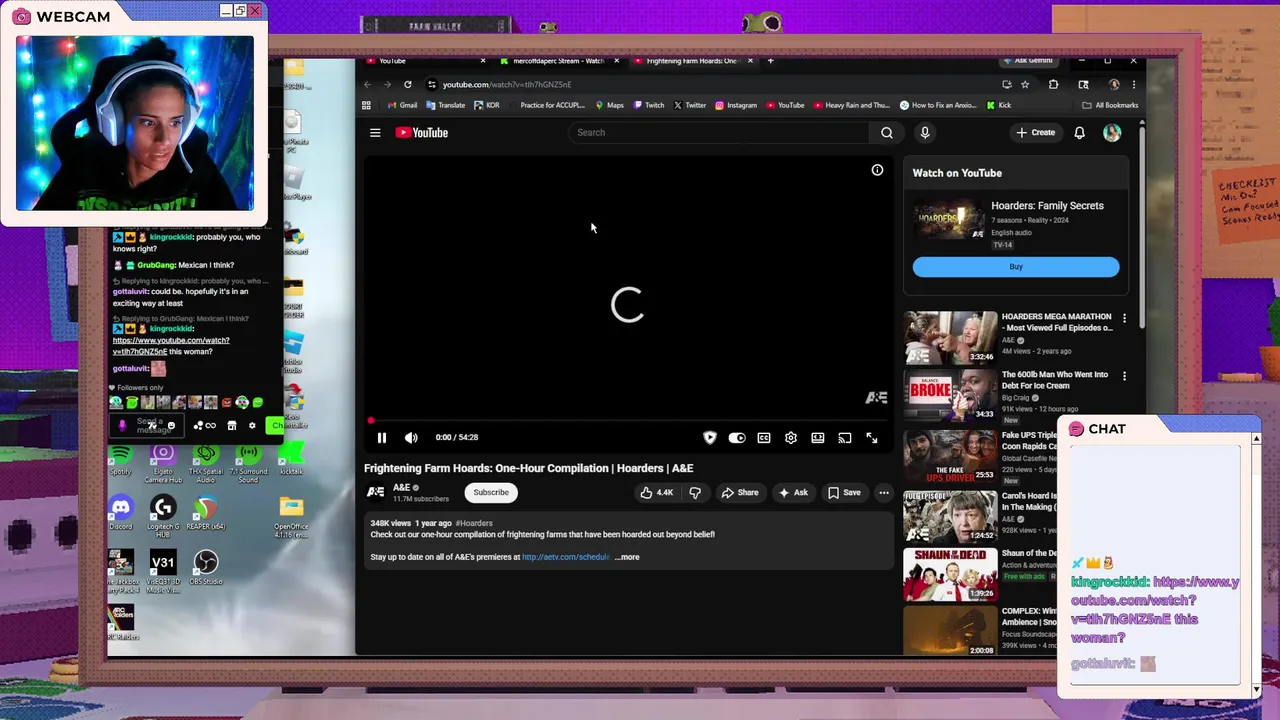Screen dimensions: 1280x720
Task: Dislike the Frightening Farm Hoards video
Action: point(695,492)
